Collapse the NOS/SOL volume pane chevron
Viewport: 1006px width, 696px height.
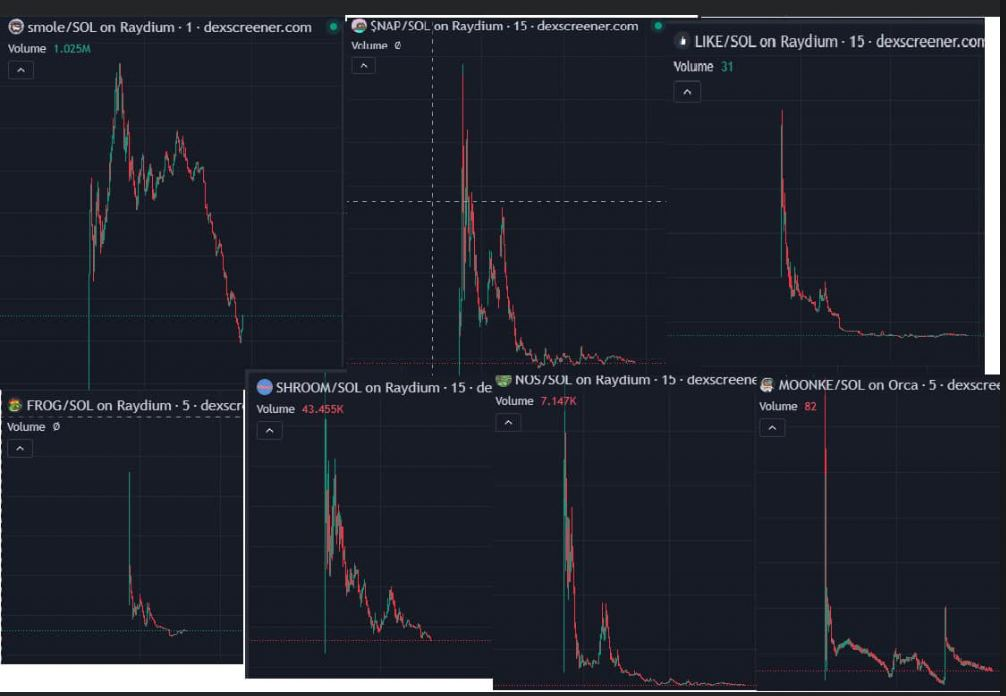pos(508,422)
